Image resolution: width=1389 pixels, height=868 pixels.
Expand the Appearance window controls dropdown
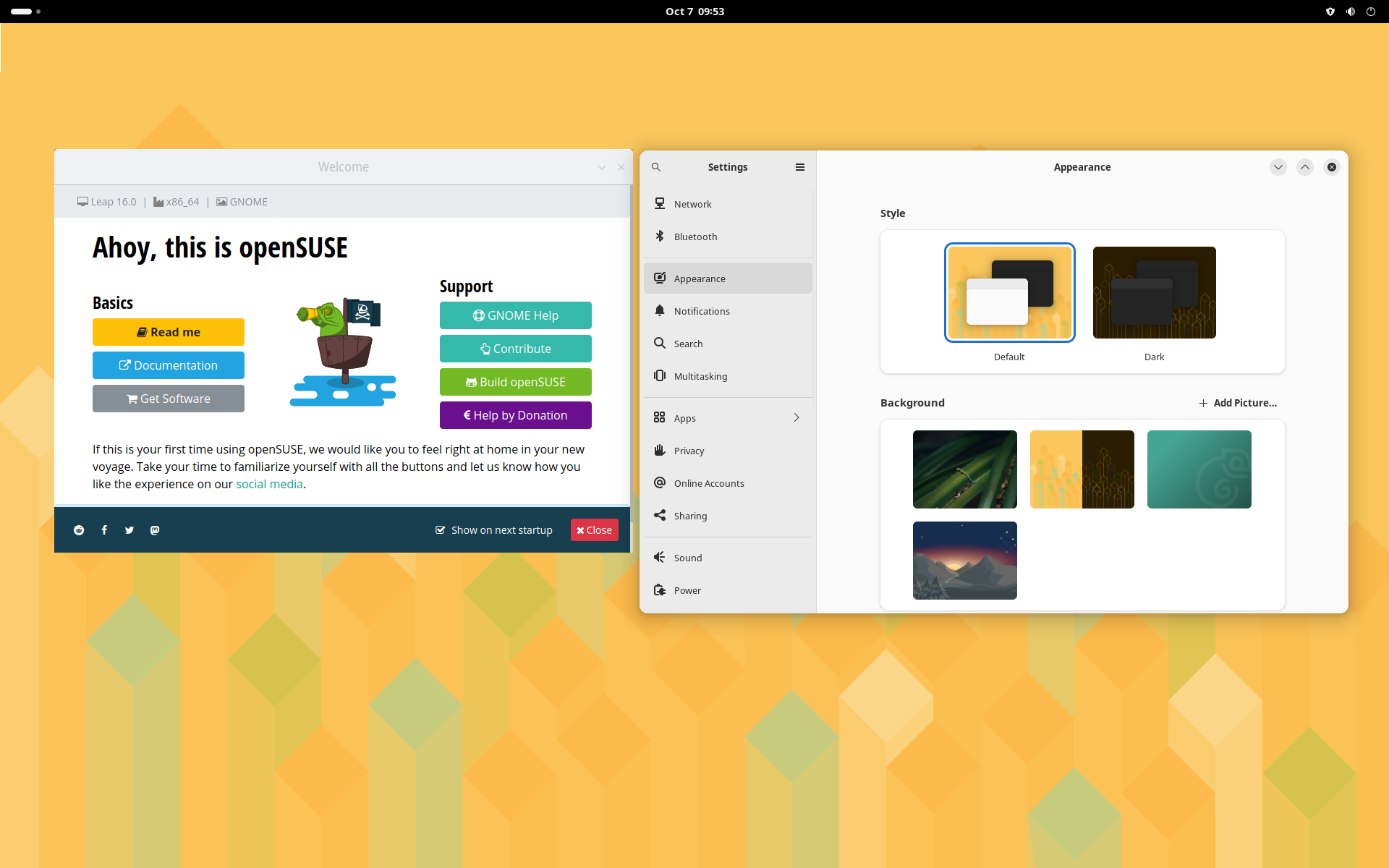click(1278, 167)
